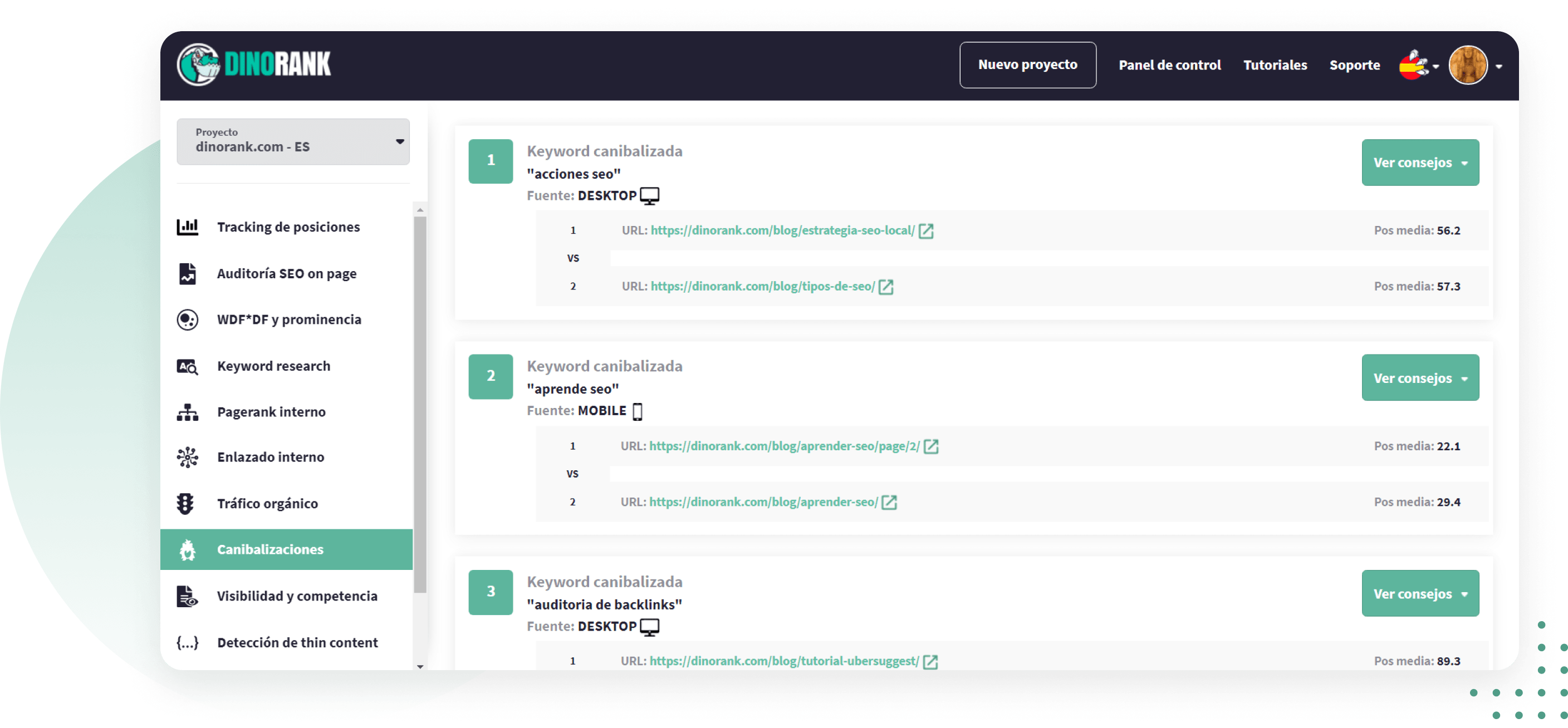The image size is (1568, 728).
Task: Open the tipos-de-seo URL link
Action: [762, 287]
